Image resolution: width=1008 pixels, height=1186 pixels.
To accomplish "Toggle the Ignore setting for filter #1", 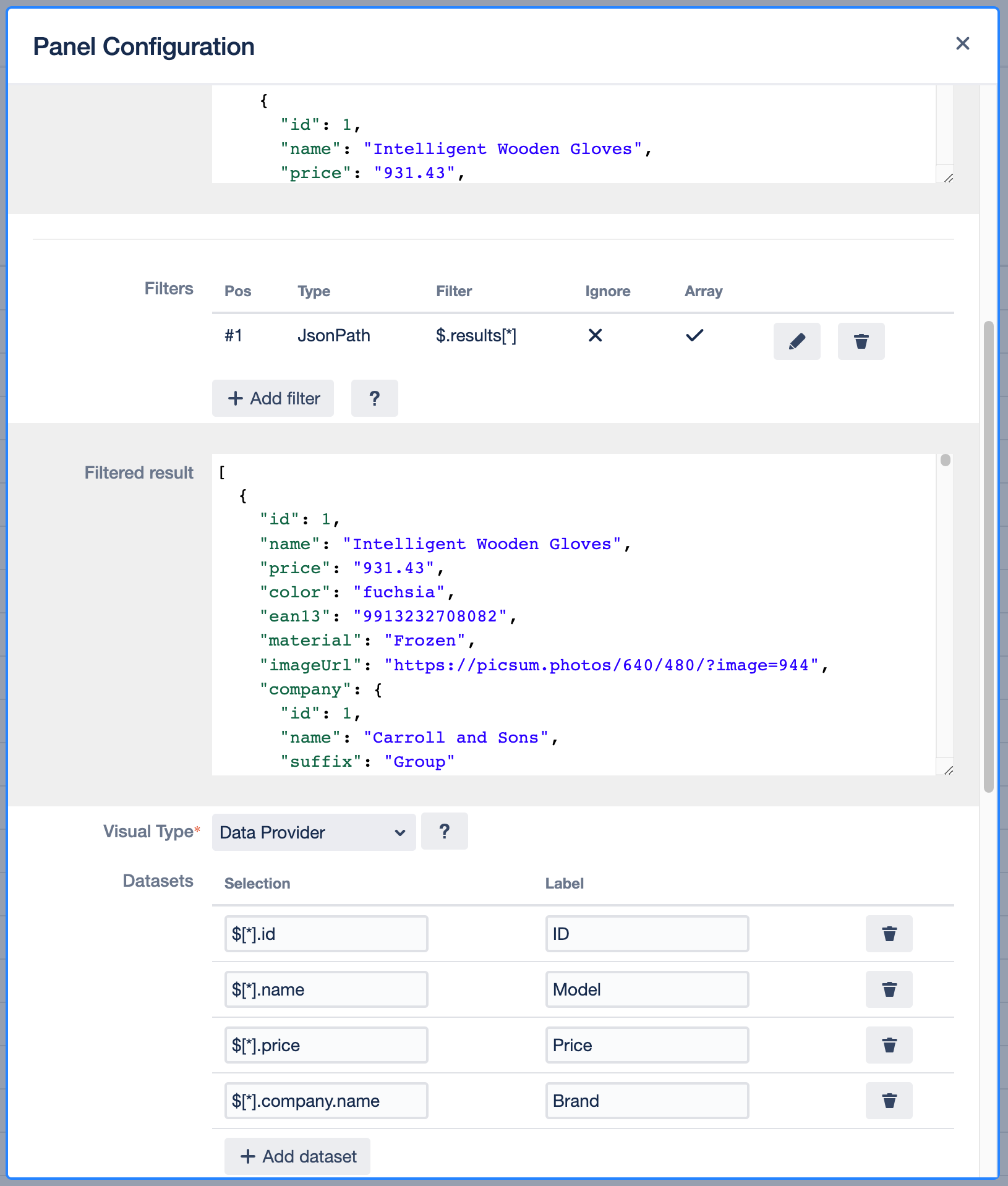I will tap(595, 335).
